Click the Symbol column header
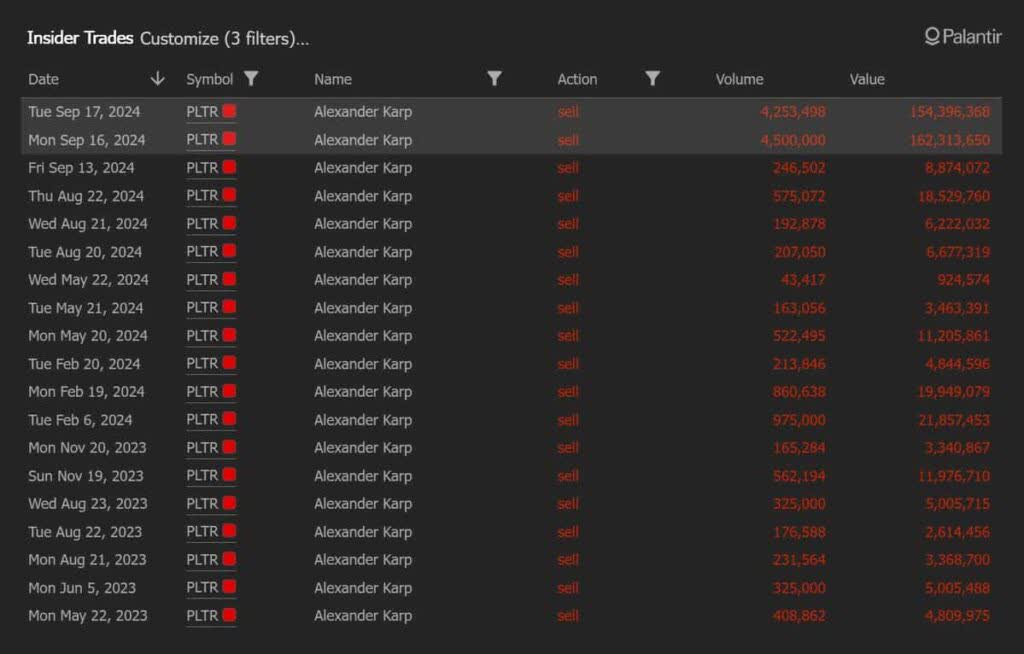The image size is (1024, 654). (209, 79)
